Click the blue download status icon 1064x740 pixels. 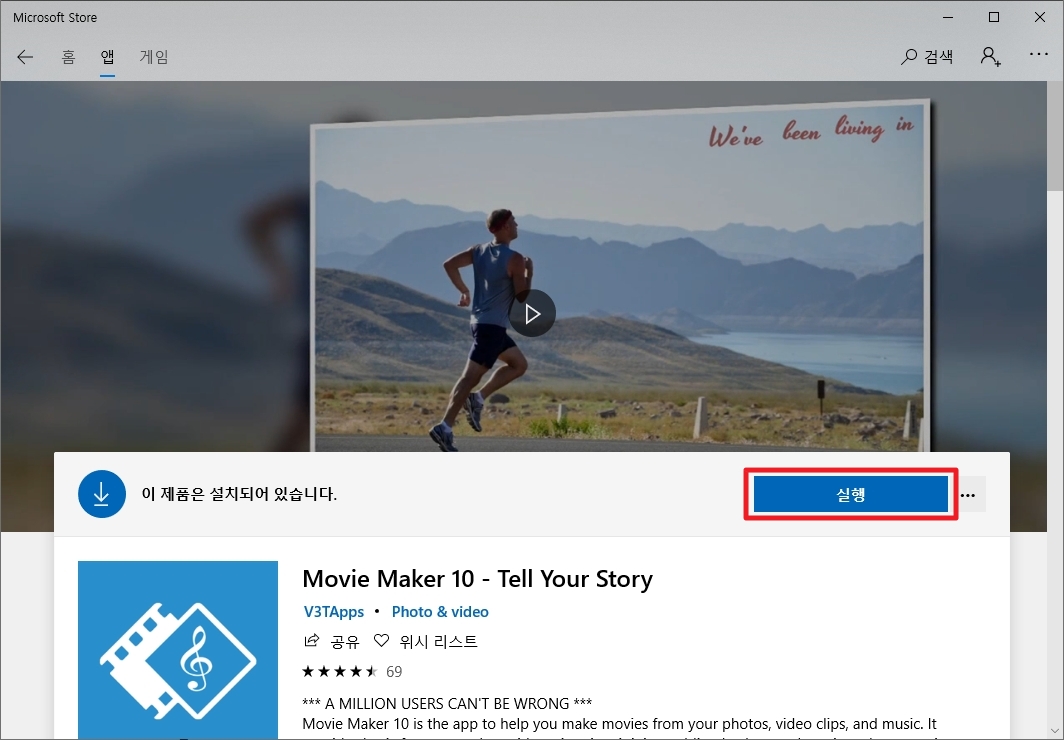click(102, 494)
